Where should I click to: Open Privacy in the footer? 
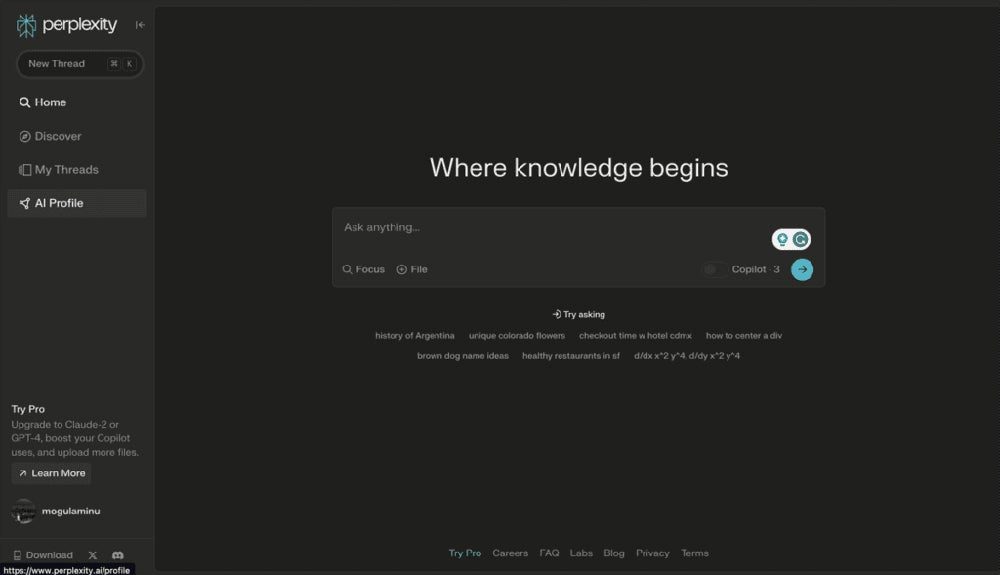coord(652,553)
